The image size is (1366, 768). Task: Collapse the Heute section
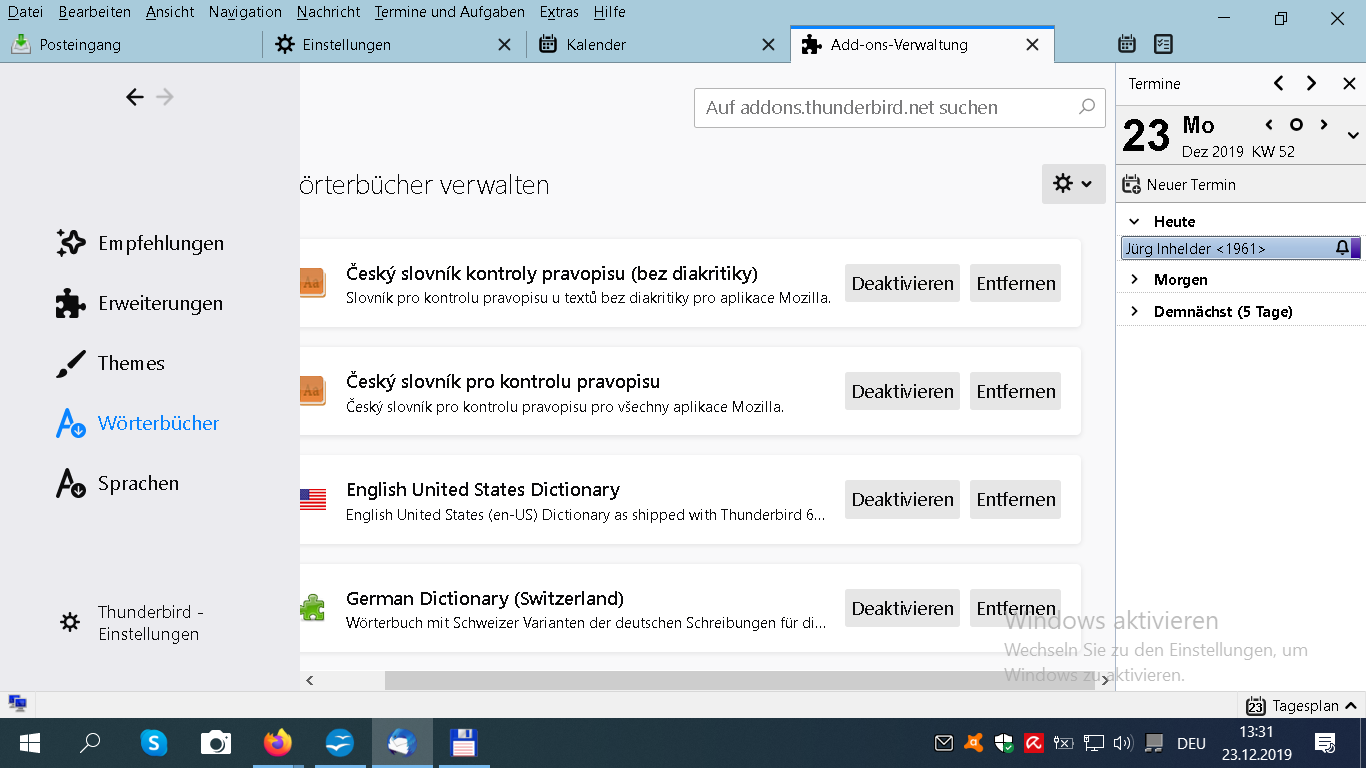pos(1134,221)
